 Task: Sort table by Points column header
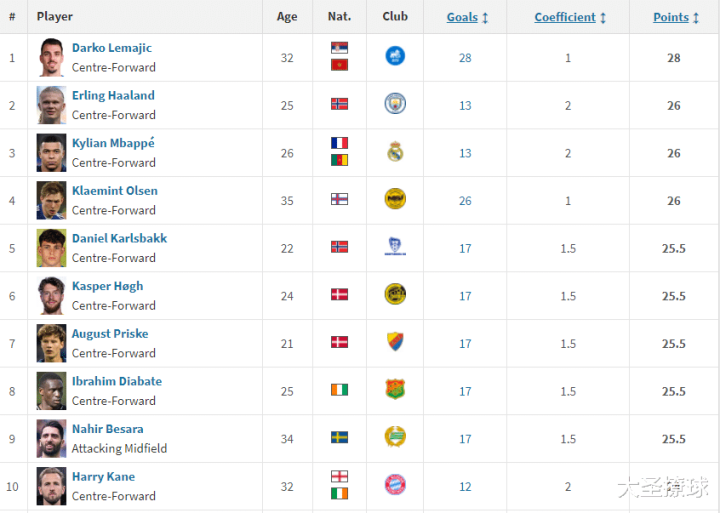click(x=671, y=17)
